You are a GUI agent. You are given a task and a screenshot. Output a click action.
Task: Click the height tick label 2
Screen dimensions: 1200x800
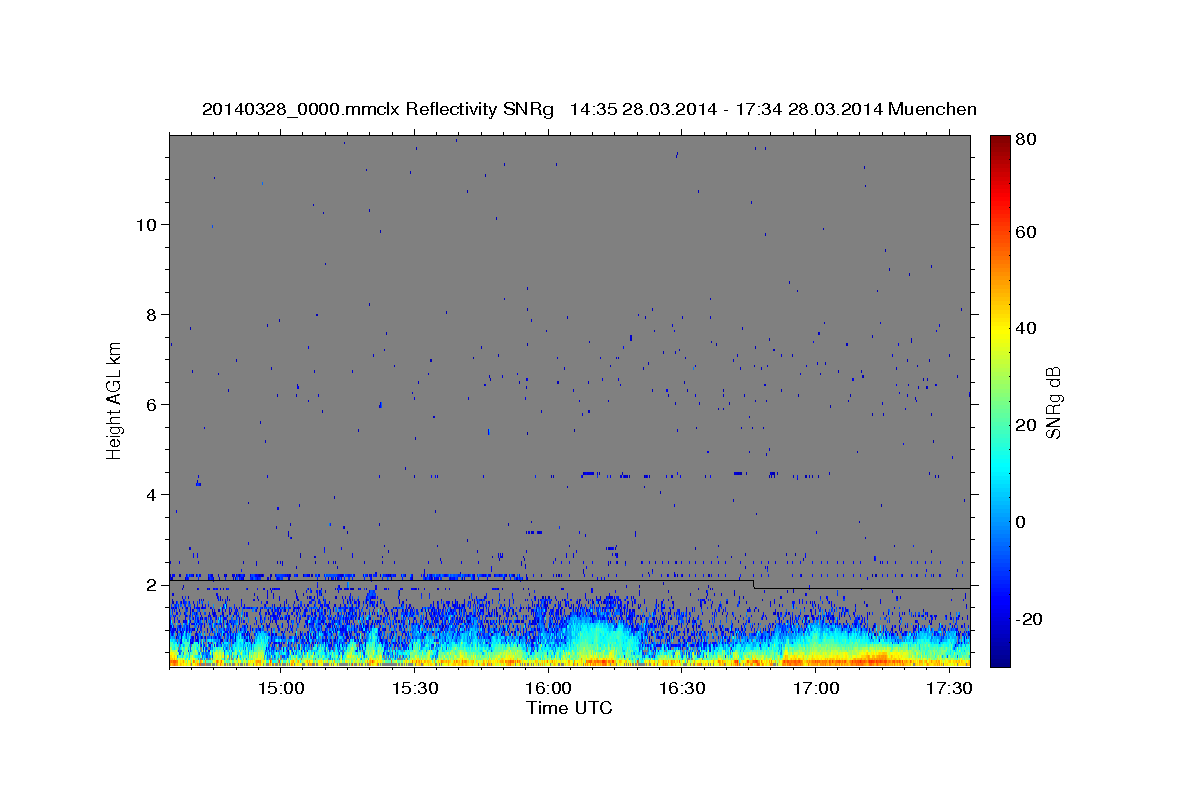[x=152, y=585]
